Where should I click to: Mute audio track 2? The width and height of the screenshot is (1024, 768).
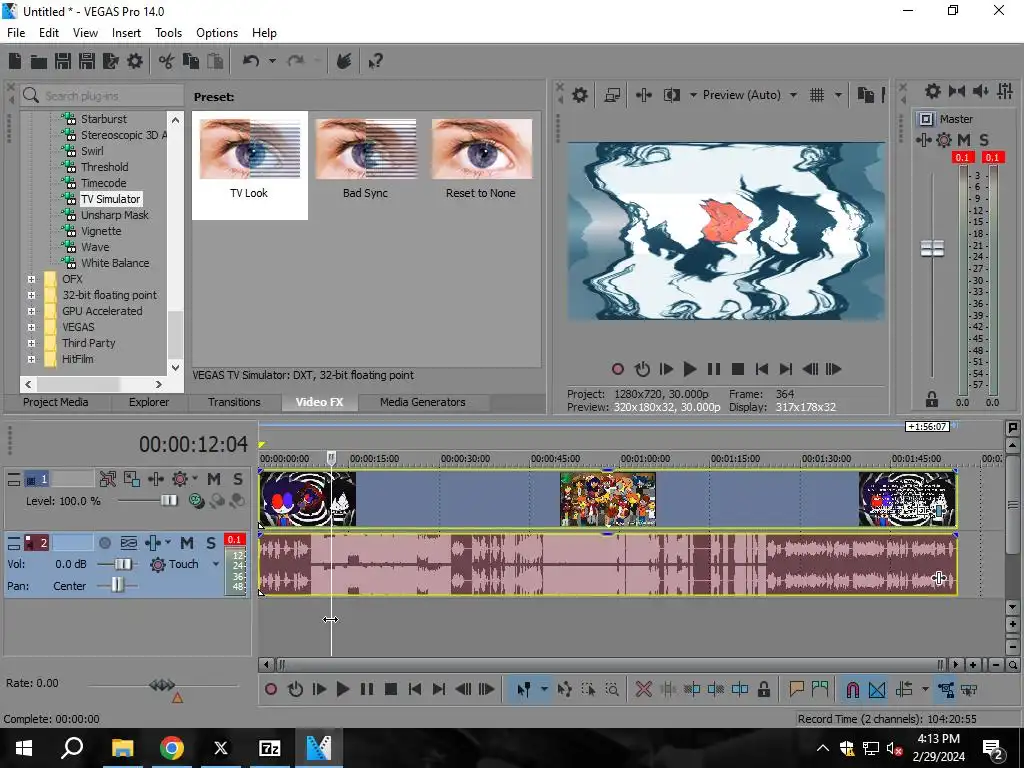pyautogui.click(x=187, y=543)
